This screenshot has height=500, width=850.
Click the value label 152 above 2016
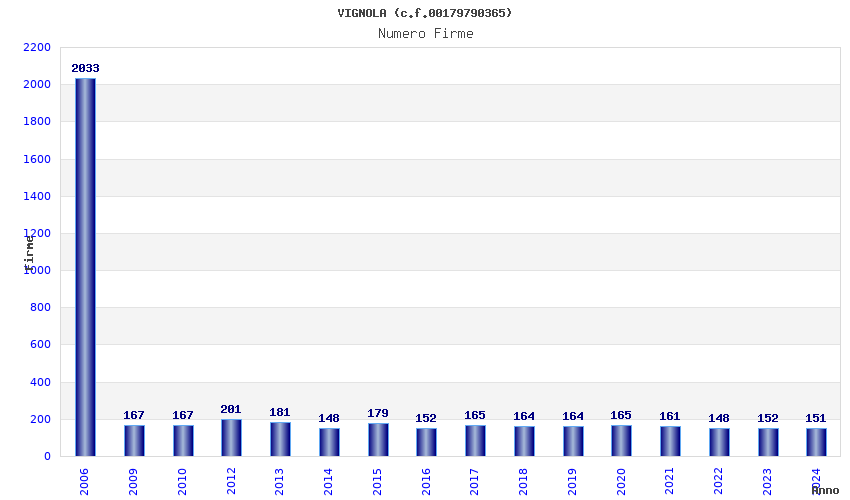[426, 419]
